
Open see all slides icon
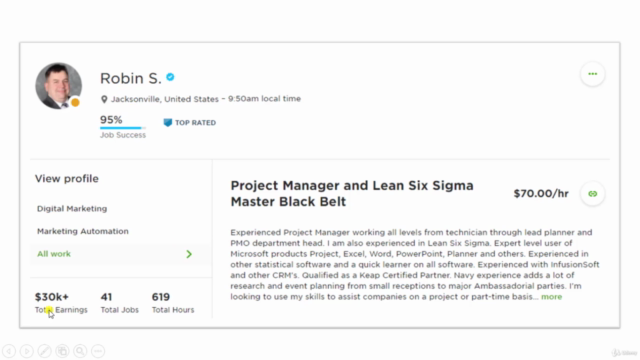click(62, 351)
